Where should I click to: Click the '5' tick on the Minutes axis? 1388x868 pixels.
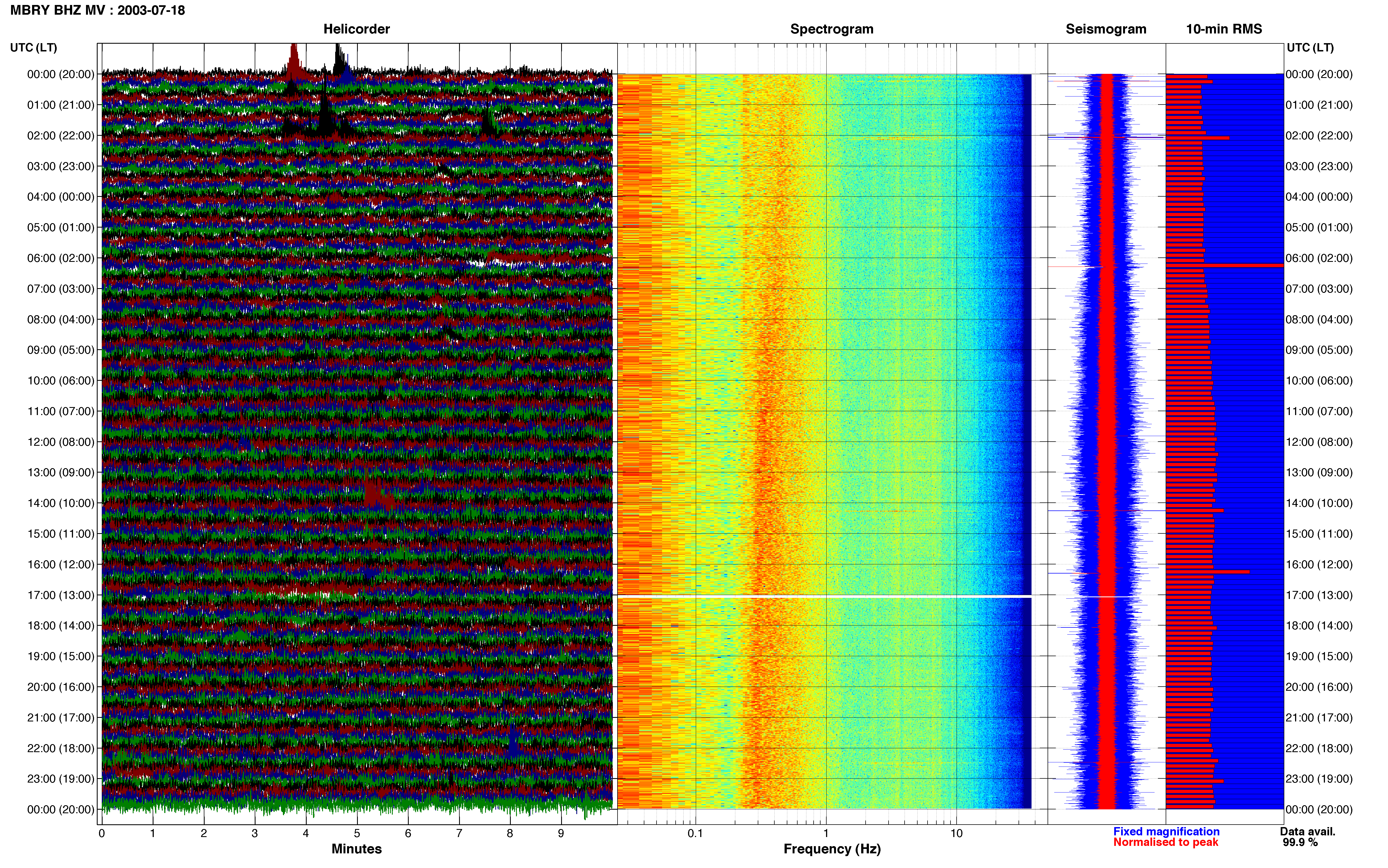(357, 833)
